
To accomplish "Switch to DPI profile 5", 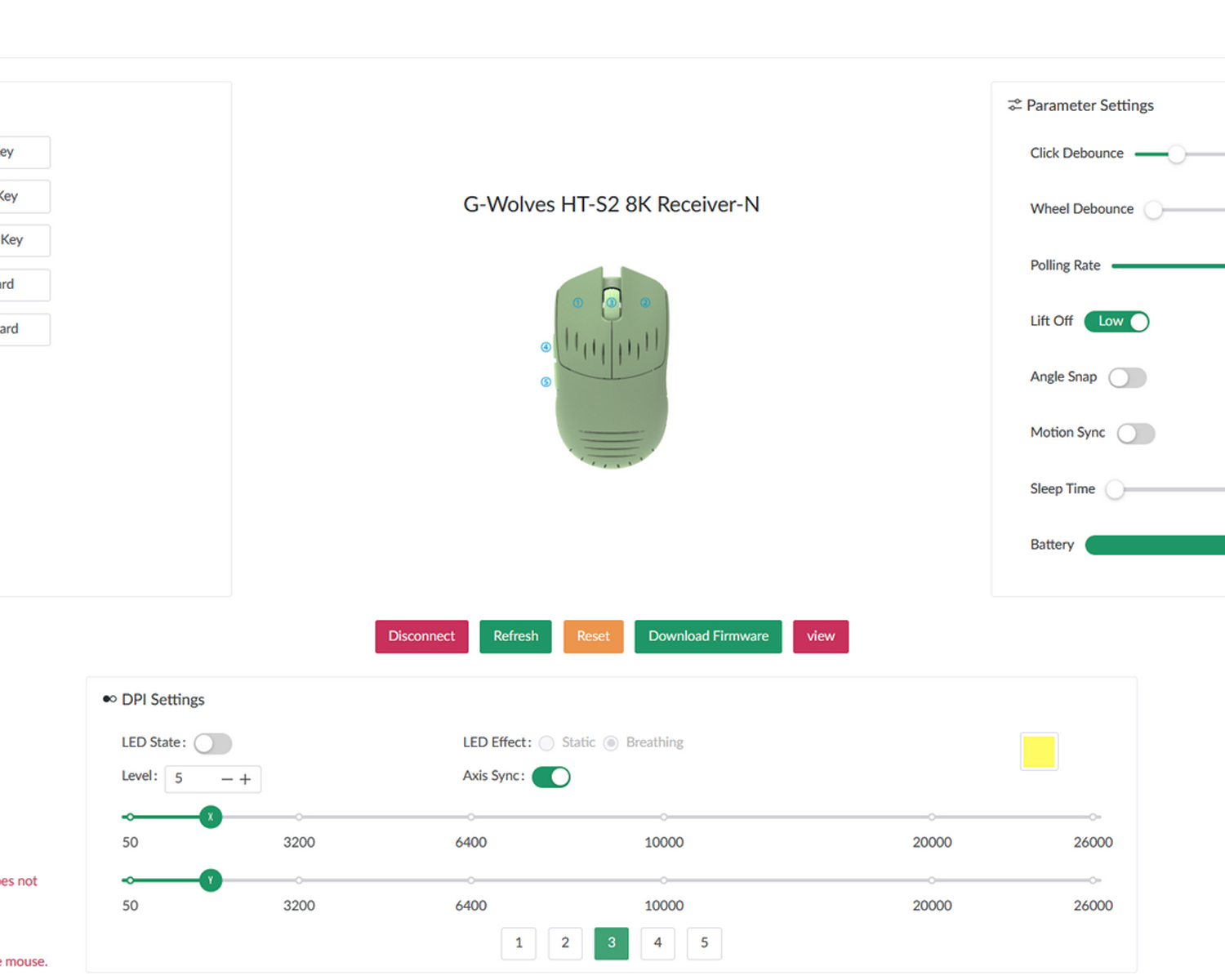I will tap(704, 943).
